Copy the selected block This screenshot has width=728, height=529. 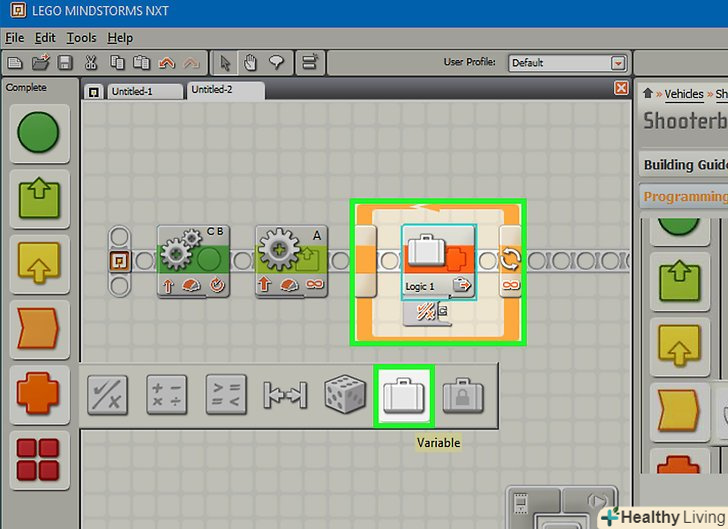[117, 62]
